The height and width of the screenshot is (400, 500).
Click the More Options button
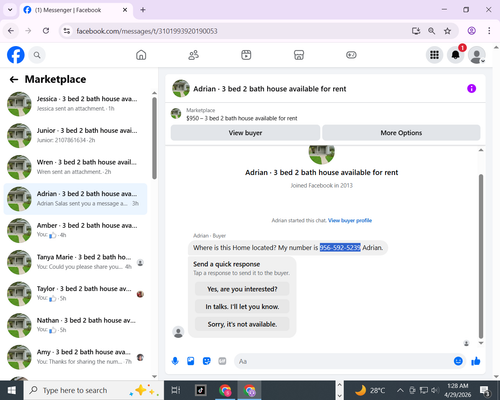pos(401,133)
